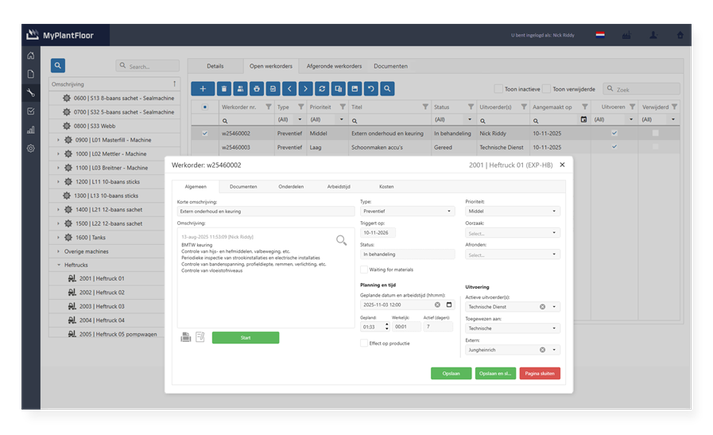Uncheck row selection for w25460002

pos(205,133)
